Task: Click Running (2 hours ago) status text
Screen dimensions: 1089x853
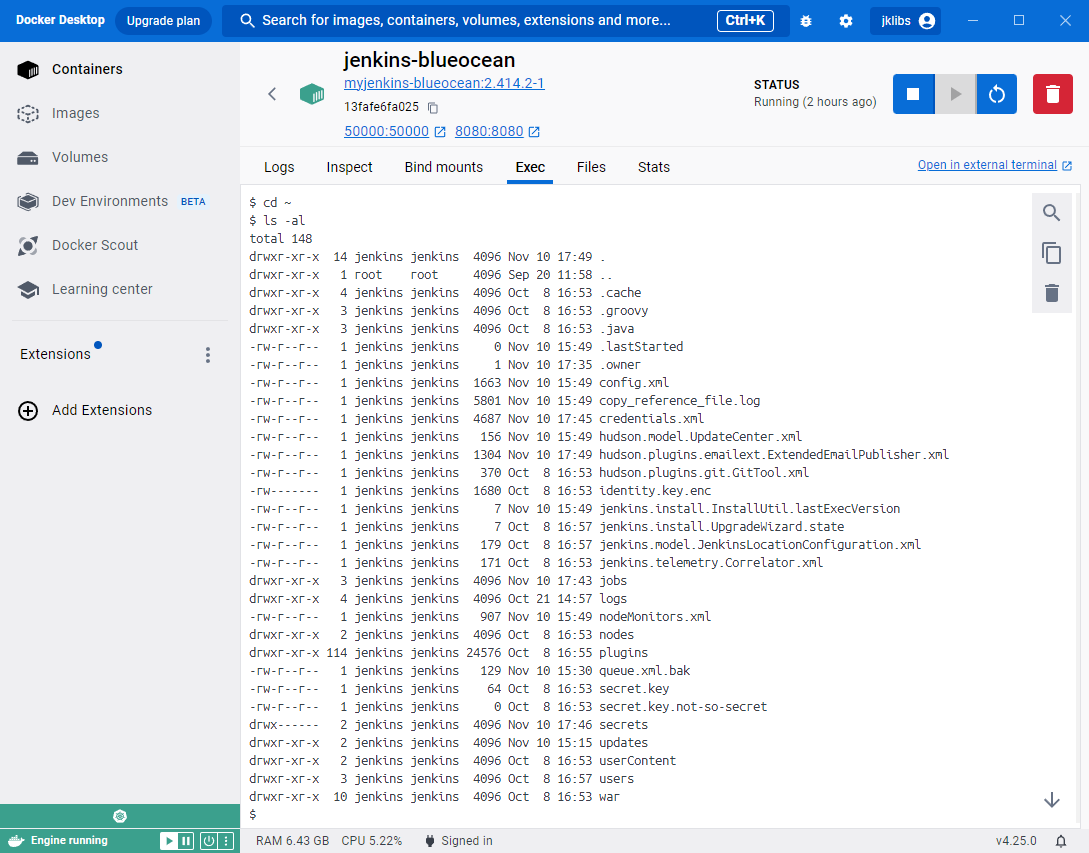Action: [x=815, y=102]
